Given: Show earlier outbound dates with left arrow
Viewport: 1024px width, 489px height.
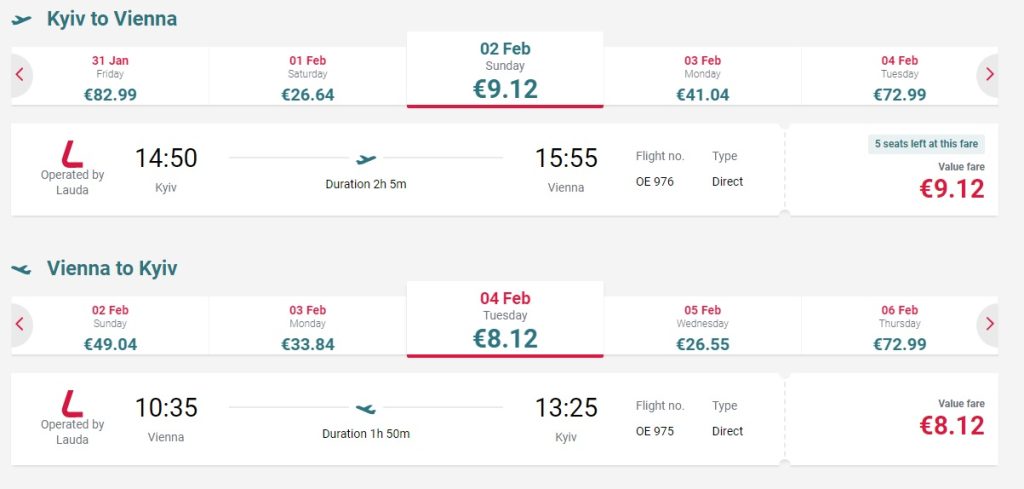Looking at the screenshot, I should (20, 74).
